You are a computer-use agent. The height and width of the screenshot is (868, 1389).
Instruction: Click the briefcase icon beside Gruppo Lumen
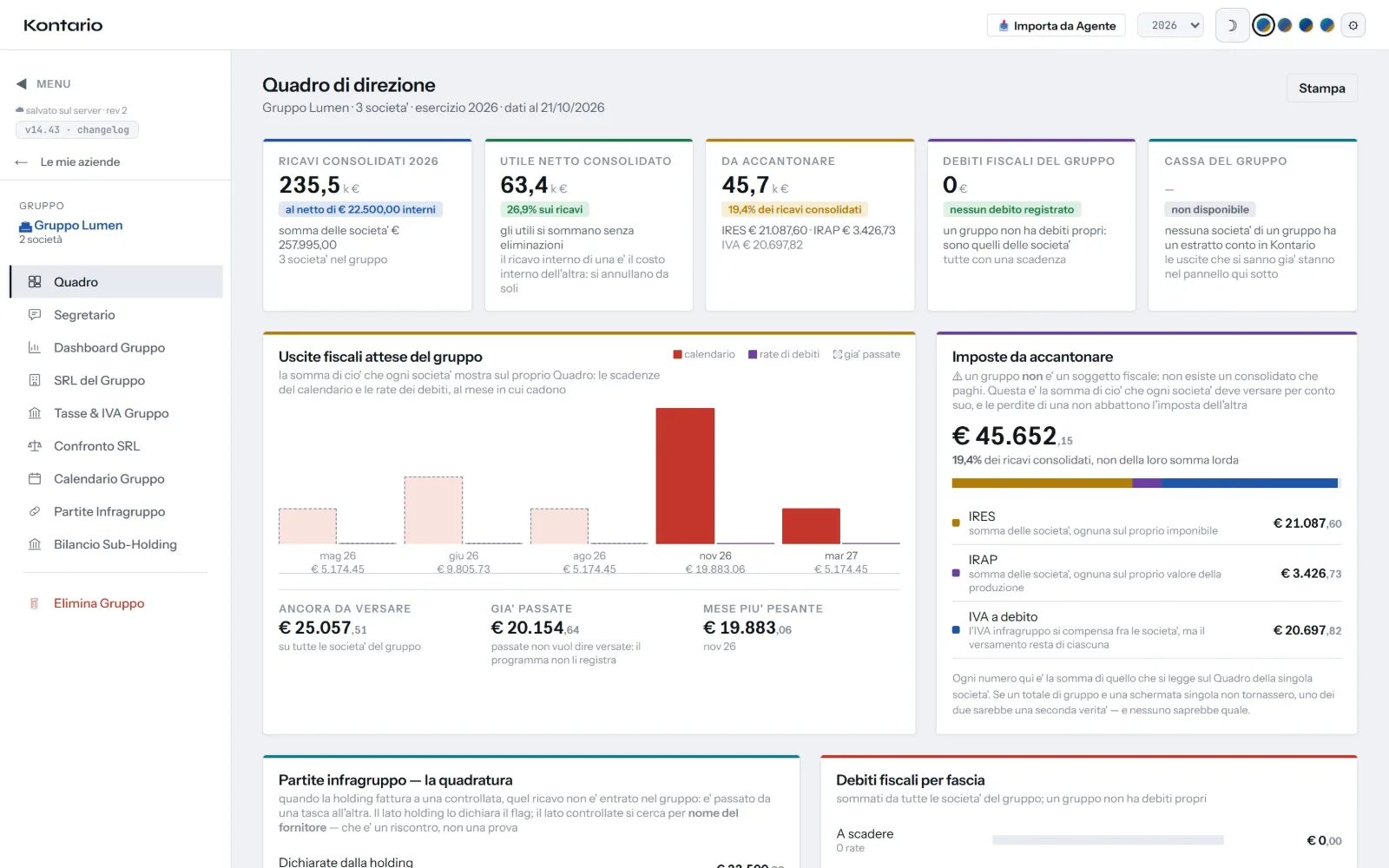tap(25, 226)
